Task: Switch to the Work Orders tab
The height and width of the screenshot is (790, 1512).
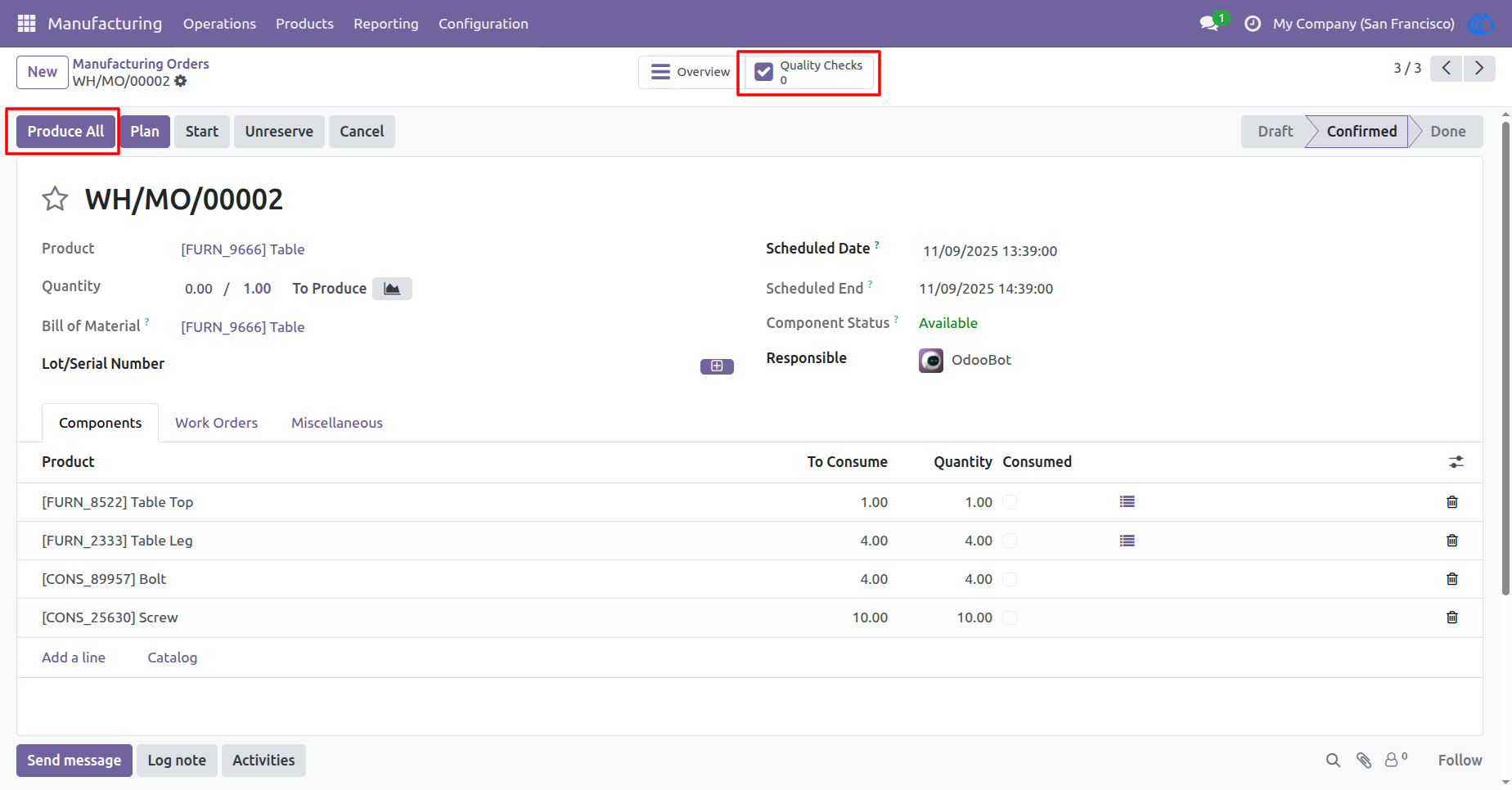Action: [216, 423]
